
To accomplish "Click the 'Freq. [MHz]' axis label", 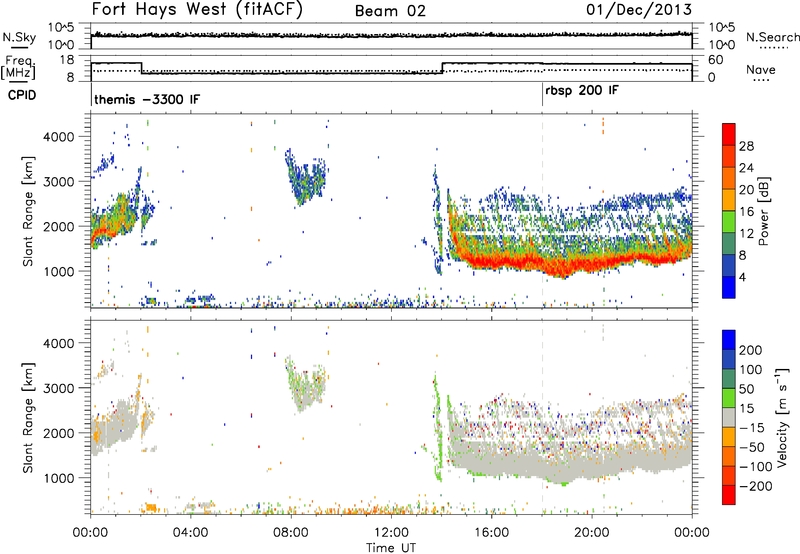I will pos(18,67).
